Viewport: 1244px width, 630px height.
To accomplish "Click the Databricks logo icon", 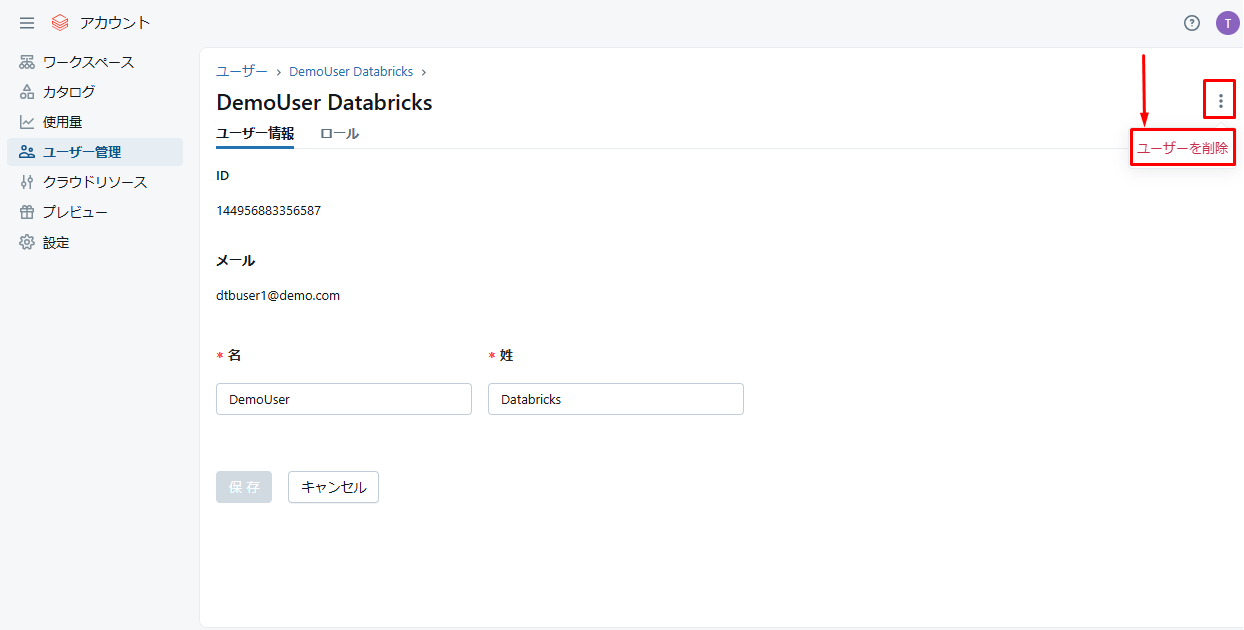I will click(60, 23).
